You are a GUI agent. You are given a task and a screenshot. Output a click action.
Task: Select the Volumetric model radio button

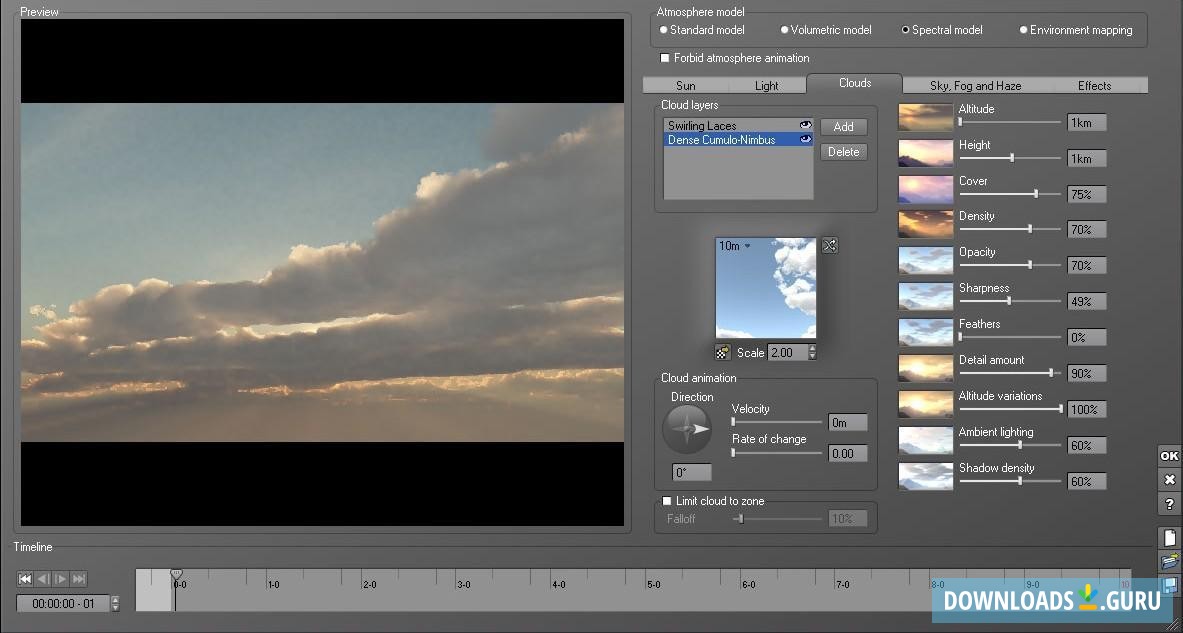coord(785,30)
